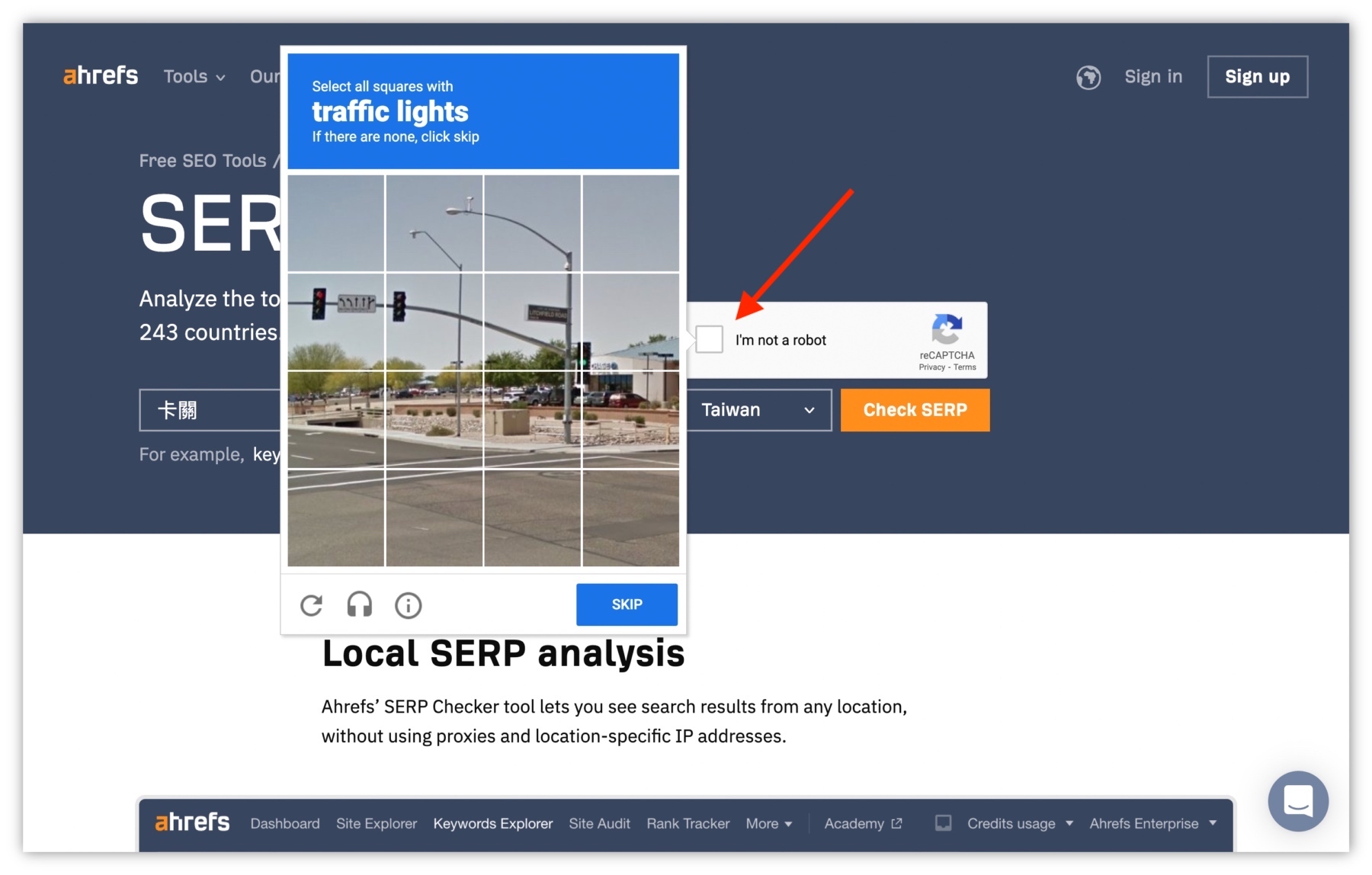This screenshot has width=1372, height=875.
Task: Open Site Explorer in the bottom toolbar
Action: [x=377, y=823]
